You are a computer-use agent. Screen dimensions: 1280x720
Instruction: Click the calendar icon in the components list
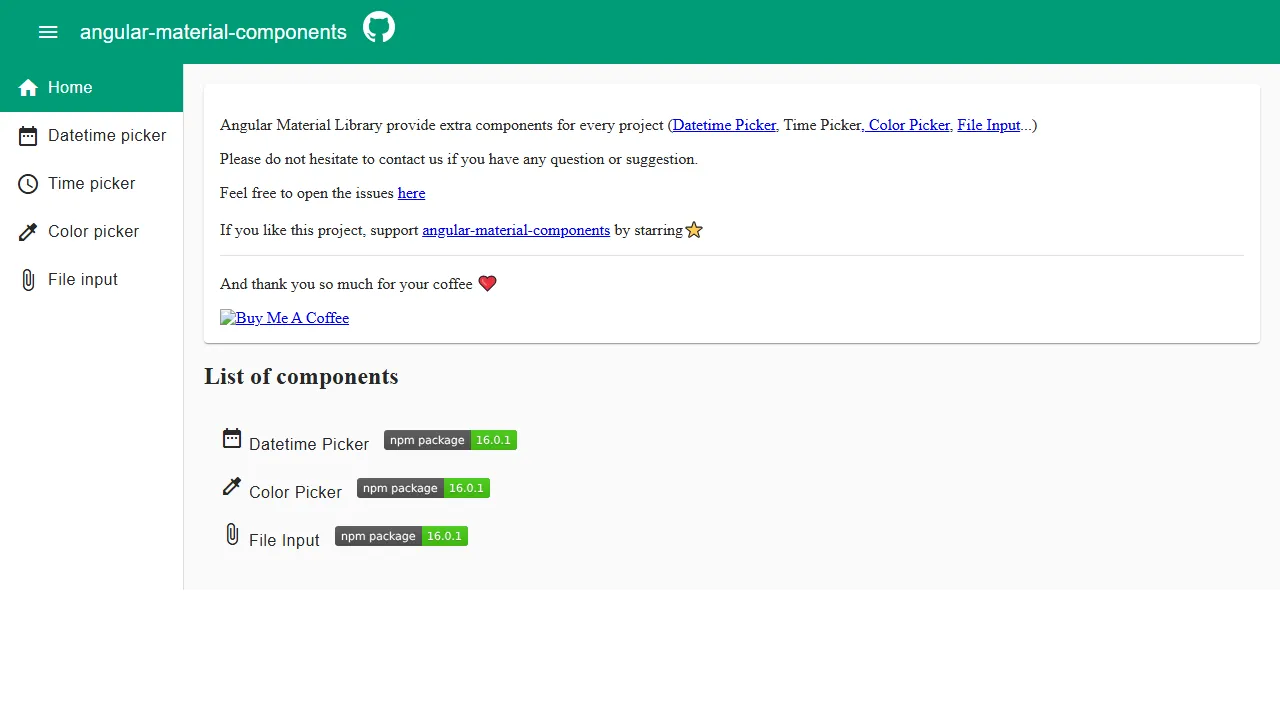click(x=231, y=438)
